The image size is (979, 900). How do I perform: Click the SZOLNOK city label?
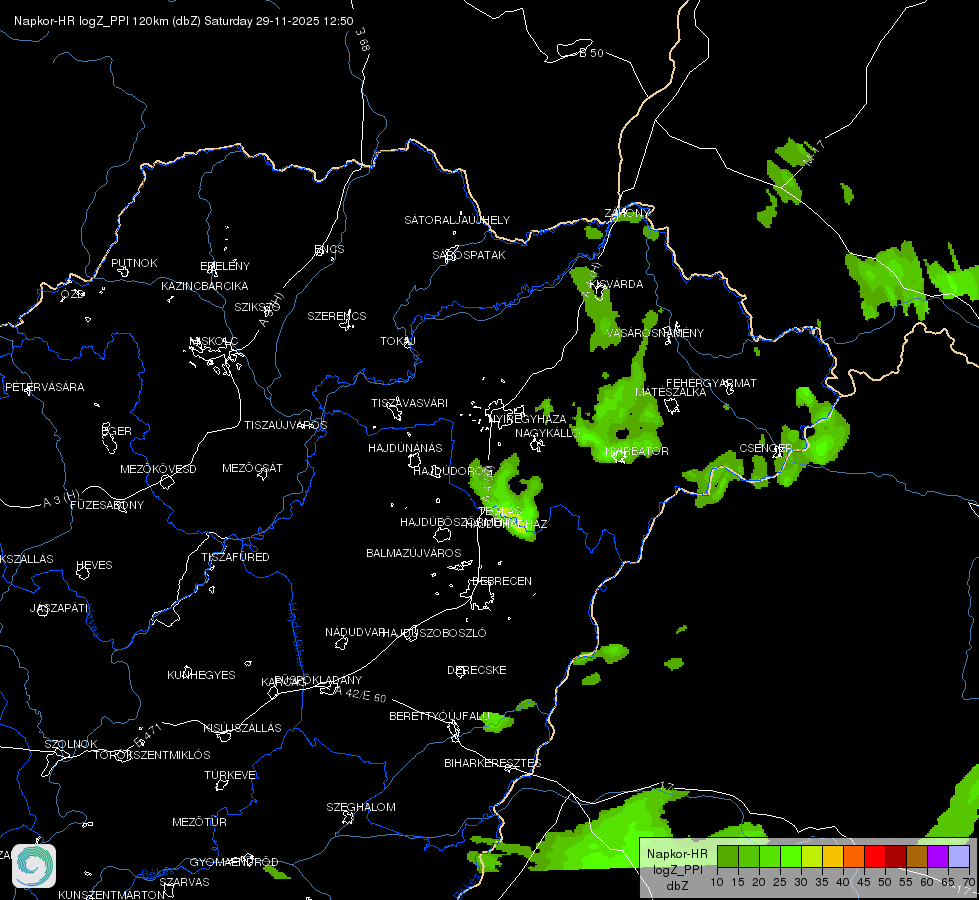click(71, 744)
